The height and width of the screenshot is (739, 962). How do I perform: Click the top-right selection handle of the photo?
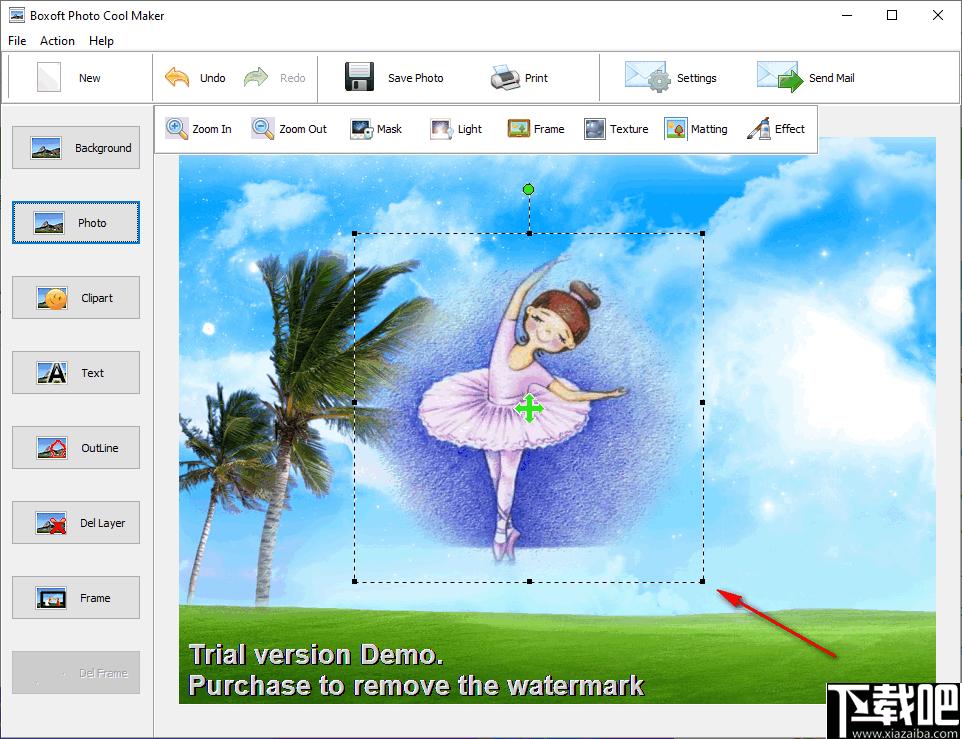702,234
